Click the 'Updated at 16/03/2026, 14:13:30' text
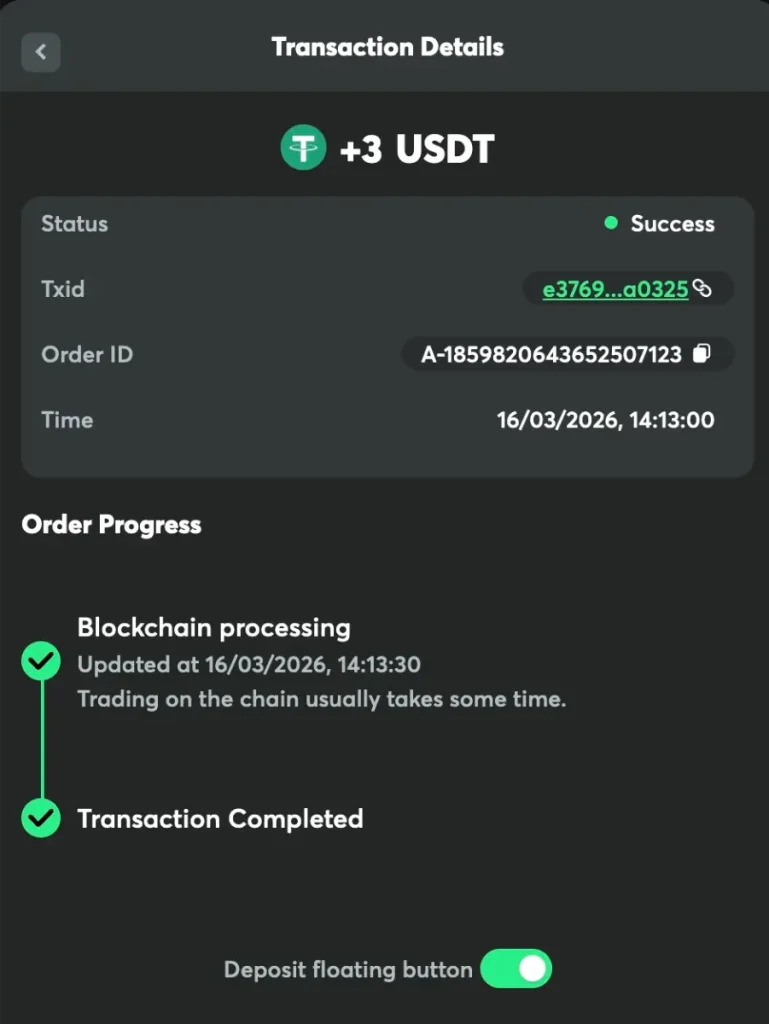This screenshot has height=1024, width=769. [249, 664]
